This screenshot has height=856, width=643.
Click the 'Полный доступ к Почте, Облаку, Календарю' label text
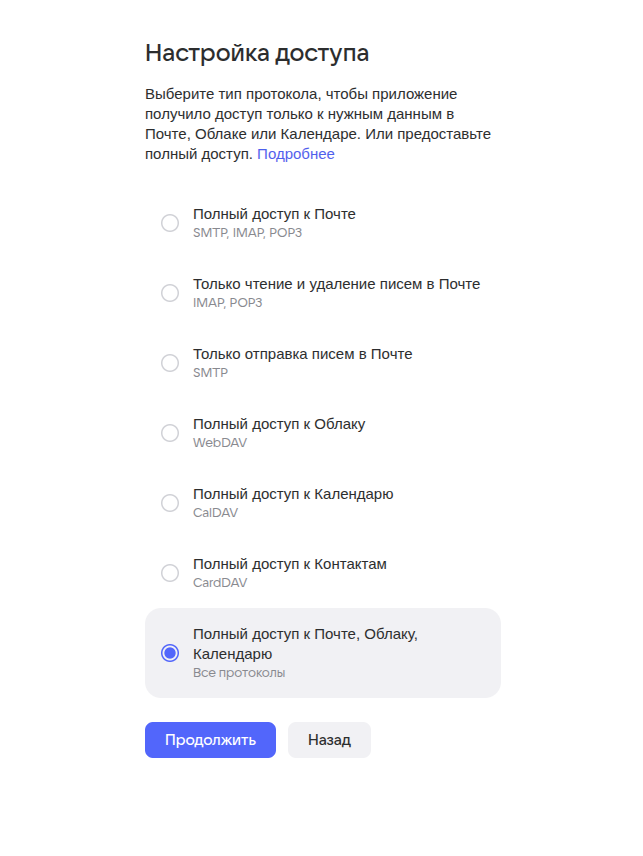click(x=304, y=643)
